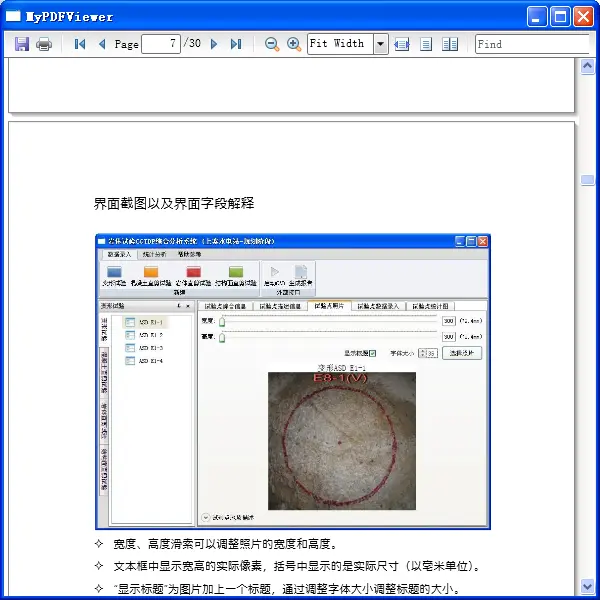Screen dimensions: 600x600
Task: Click the MyPDFViewer title bar app icon
Action: tap(13, 16)
